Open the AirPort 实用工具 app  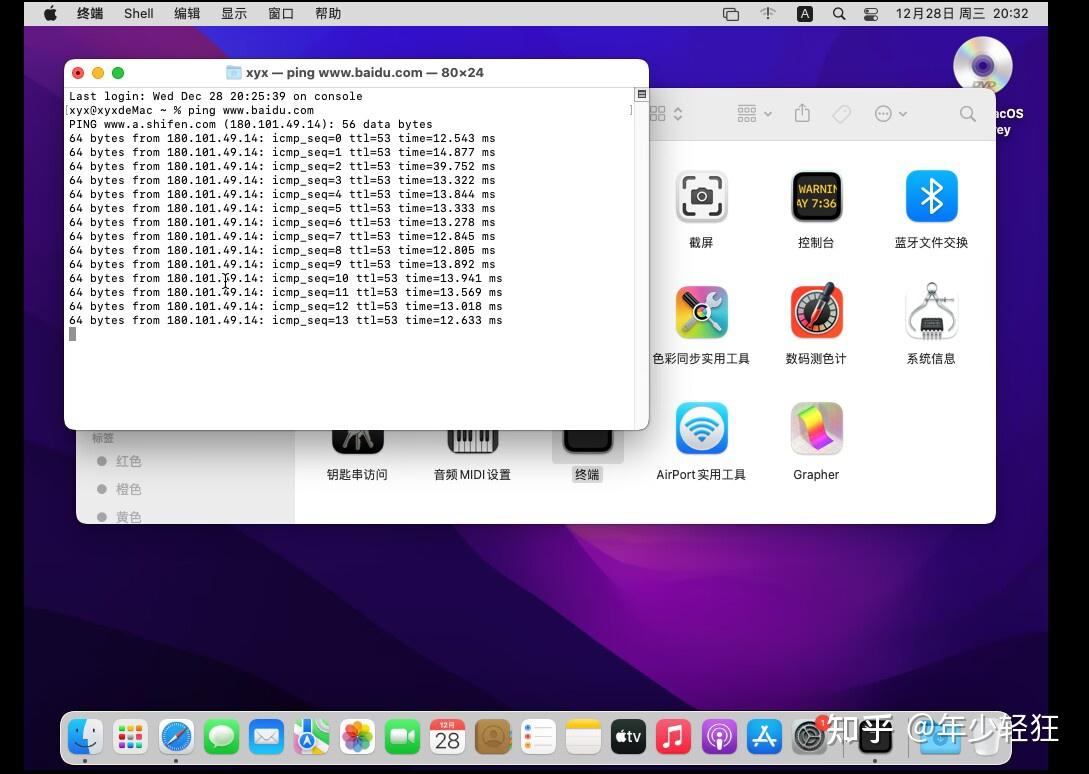[x=701, y=428]
